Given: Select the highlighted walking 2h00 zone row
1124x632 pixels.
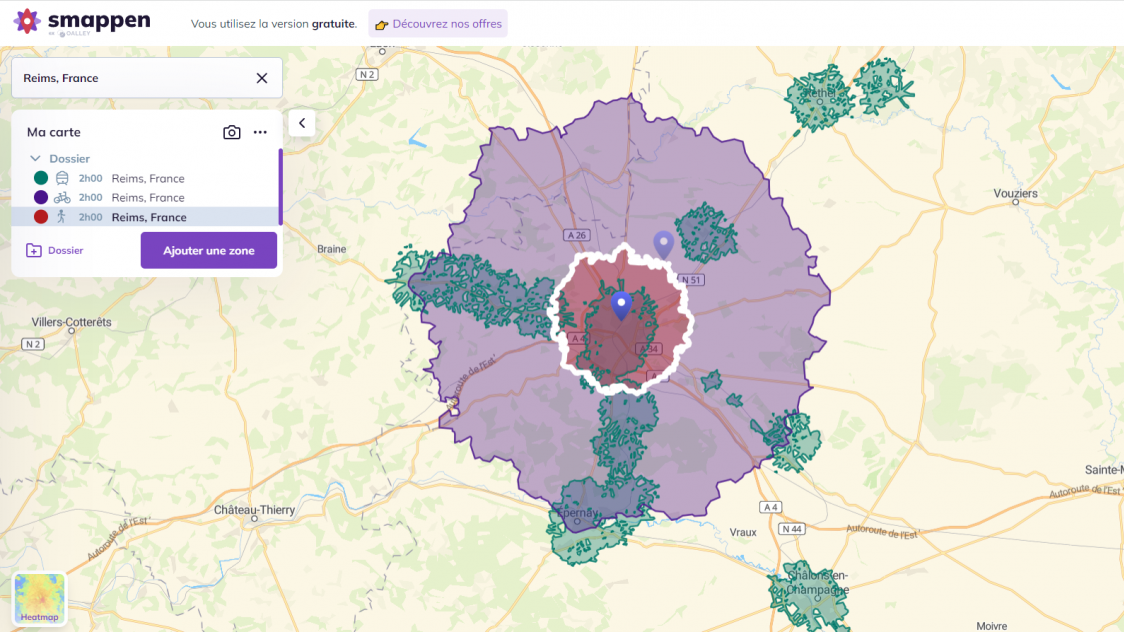Looking at the screenshot, I should (x=148, y=217).
